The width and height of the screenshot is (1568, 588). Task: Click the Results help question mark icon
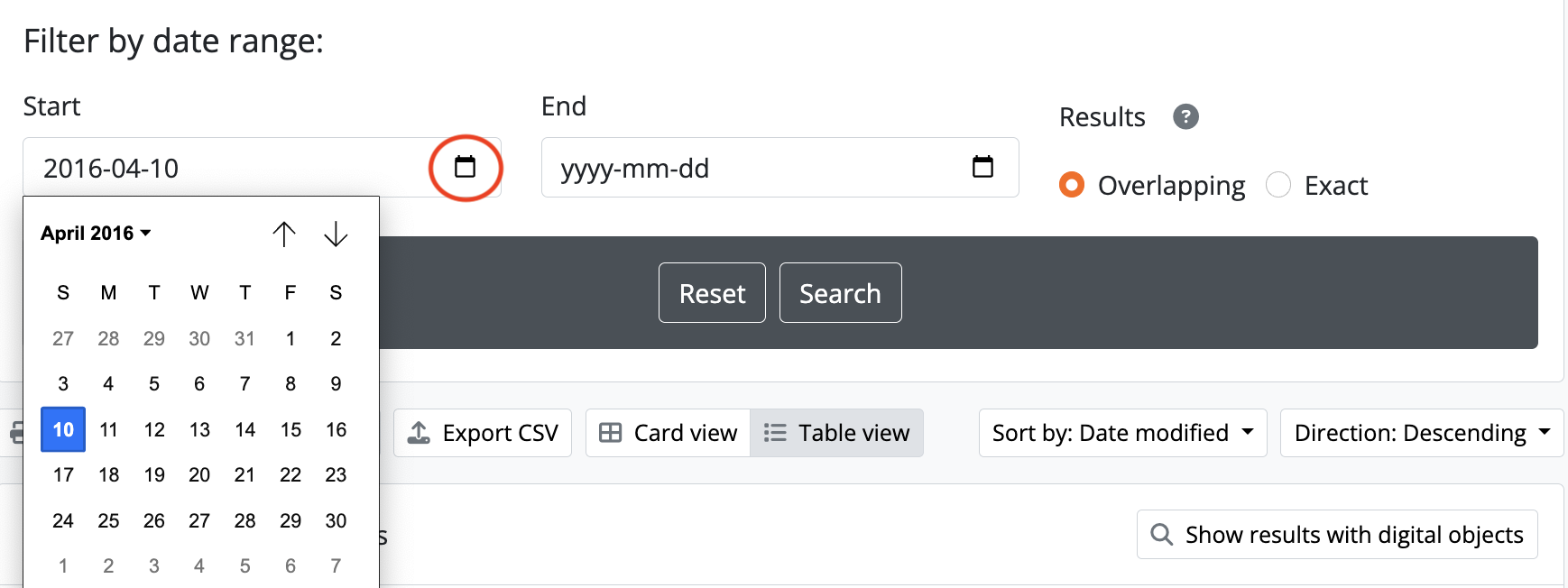(1185, 116)
